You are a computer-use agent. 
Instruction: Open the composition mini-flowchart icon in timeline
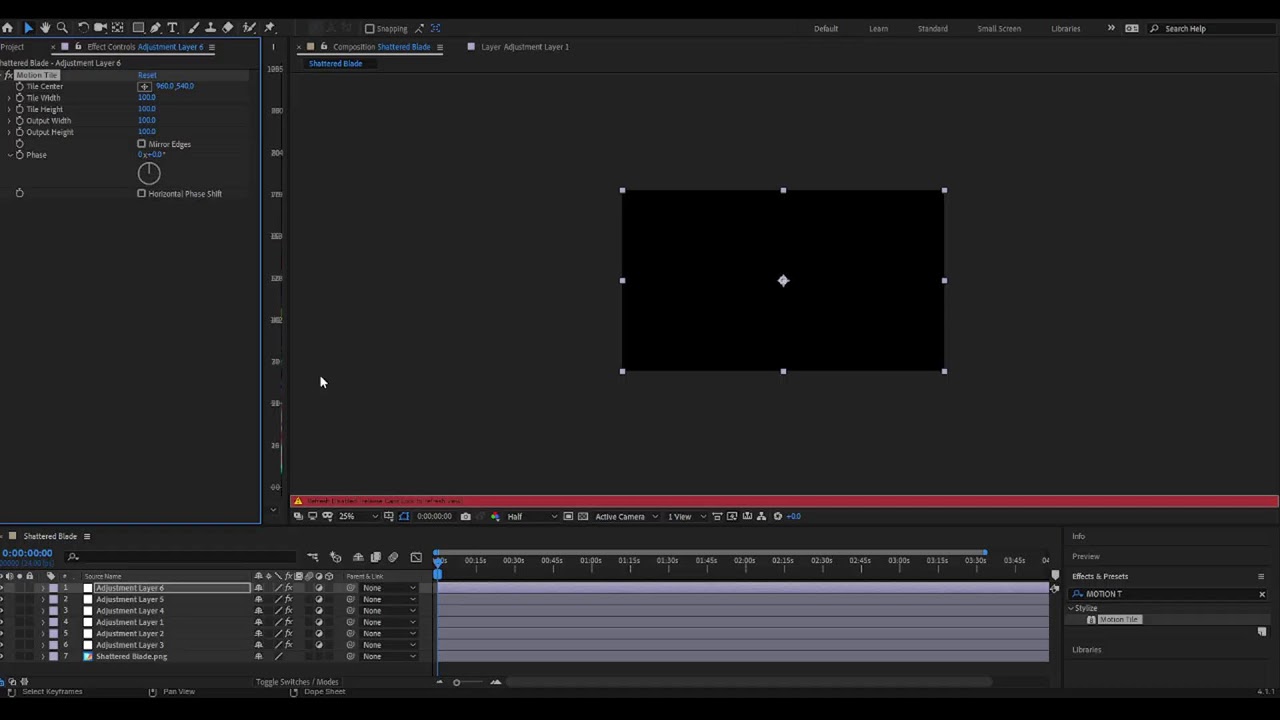coord(313,557)
